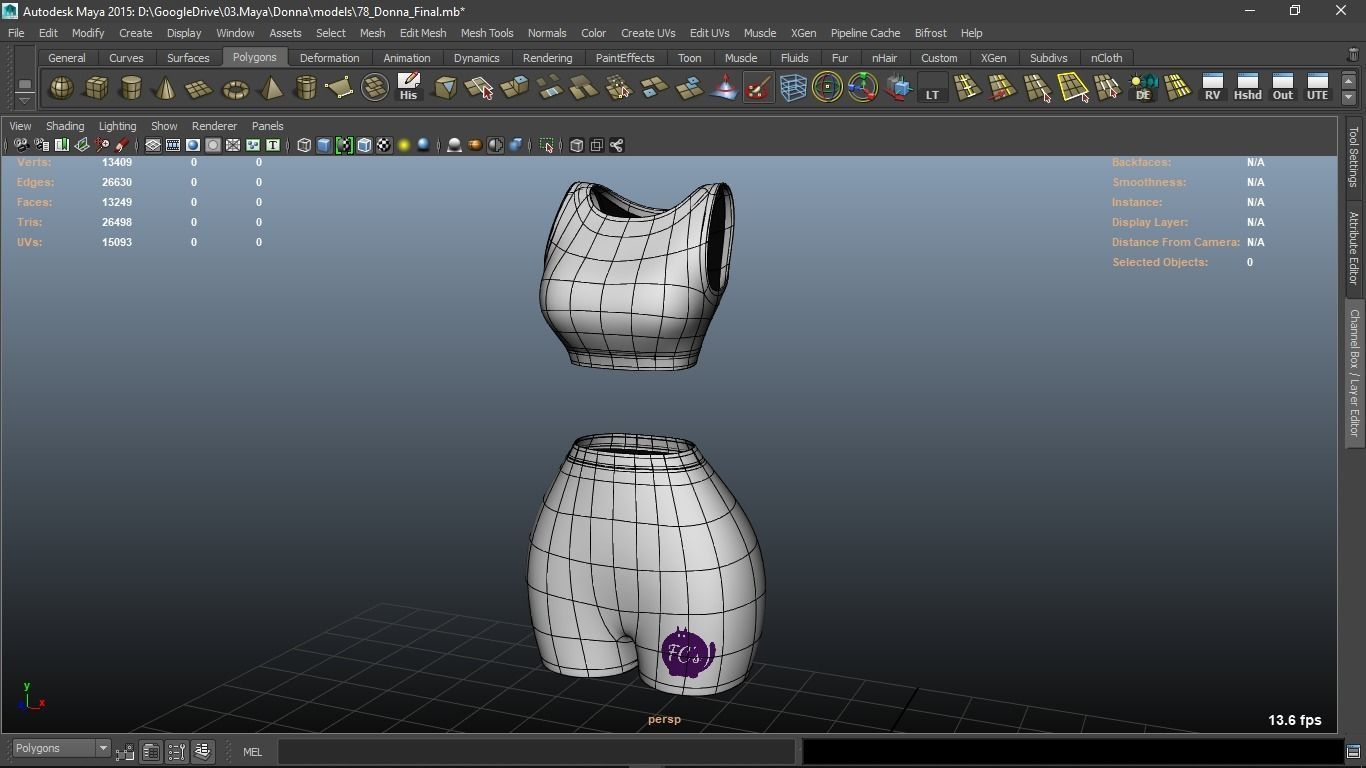Open the shelf options dropdown arrow on left
This screenshot has height=768, width=1366.
coord(24,99)
